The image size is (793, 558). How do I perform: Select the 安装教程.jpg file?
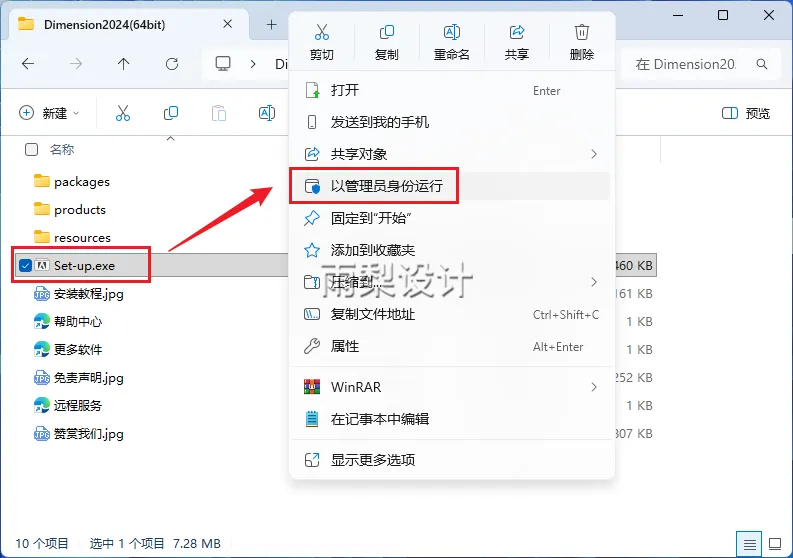pyautogui.click(x=79, y=294)
